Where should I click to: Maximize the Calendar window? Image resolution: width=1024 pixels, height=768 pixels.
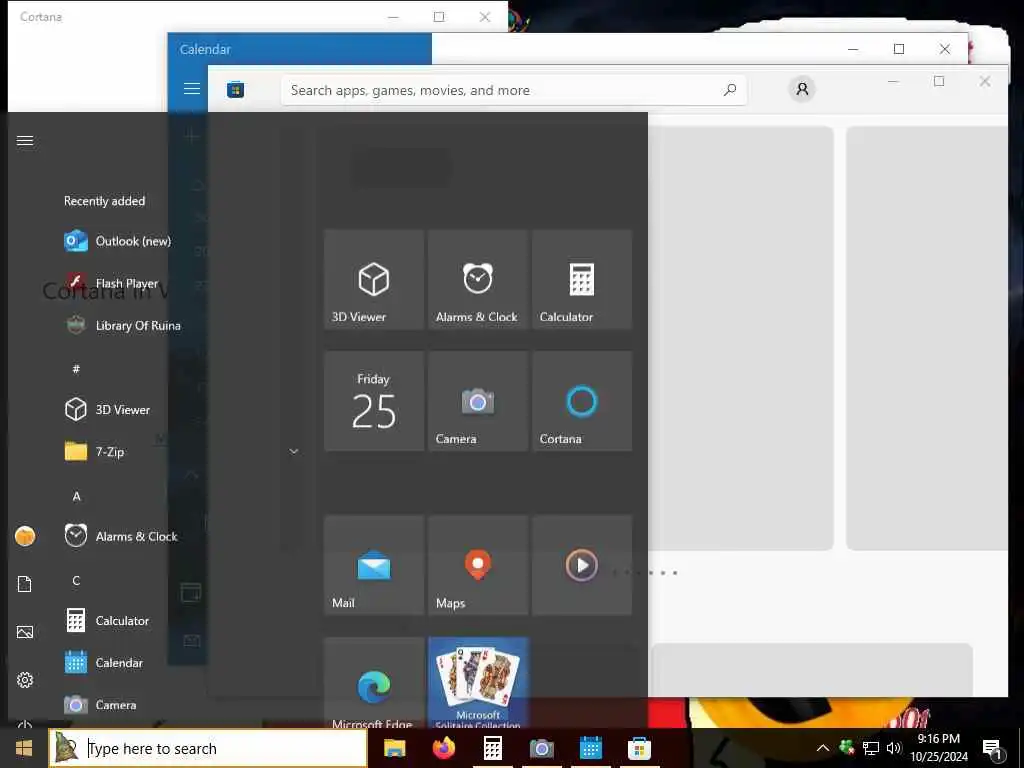[x=899, y=49]
